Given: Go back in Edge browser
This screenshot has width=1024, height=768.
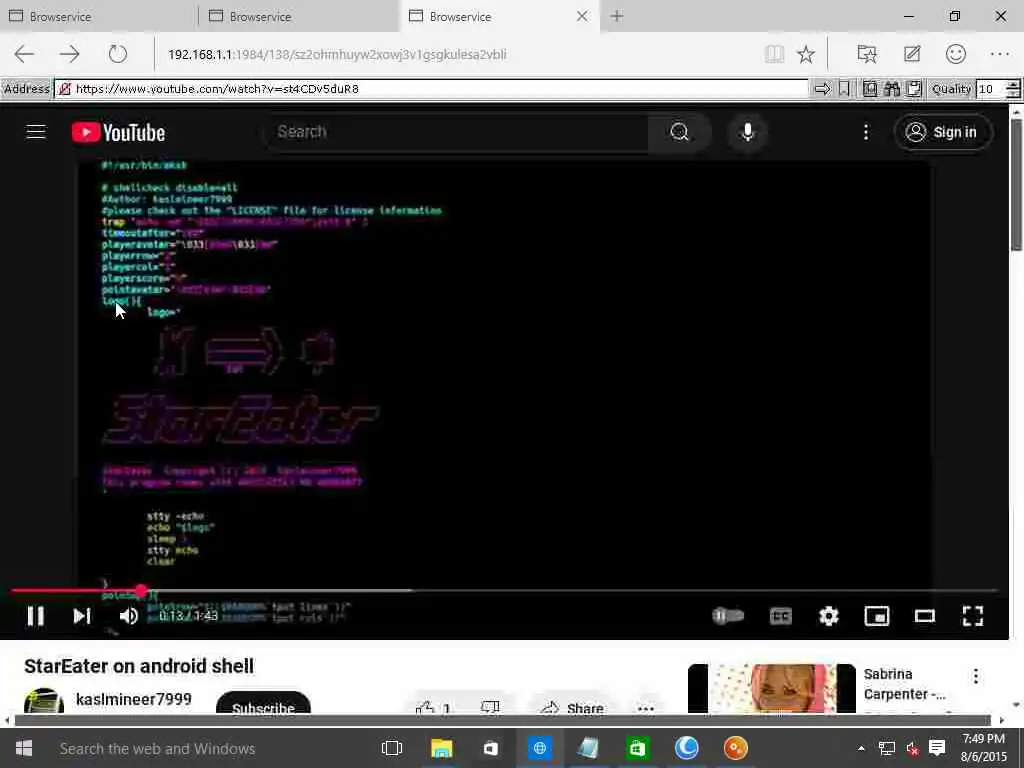Looking at the screenshot, I should 24,54.
